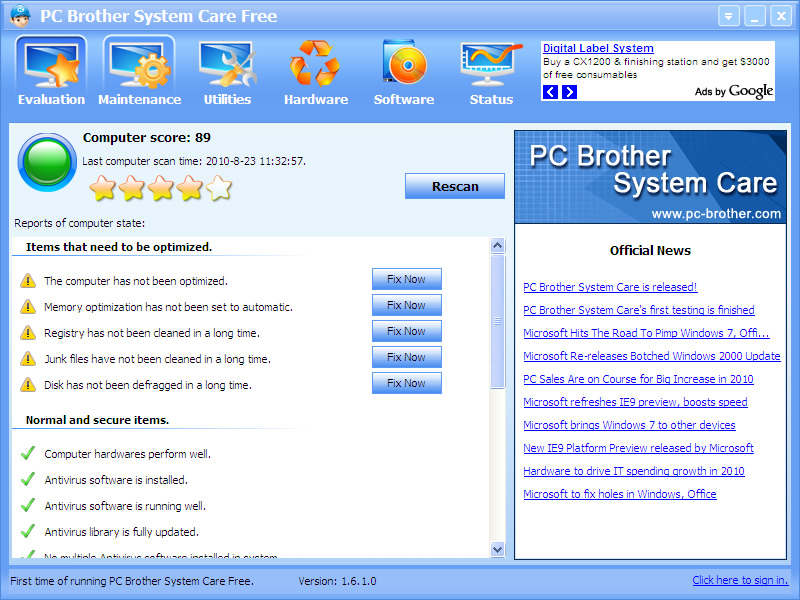This screenshot has width=800, height=600.
Task: Click the 'Ads by Google' label
Action: pos(734,91)
